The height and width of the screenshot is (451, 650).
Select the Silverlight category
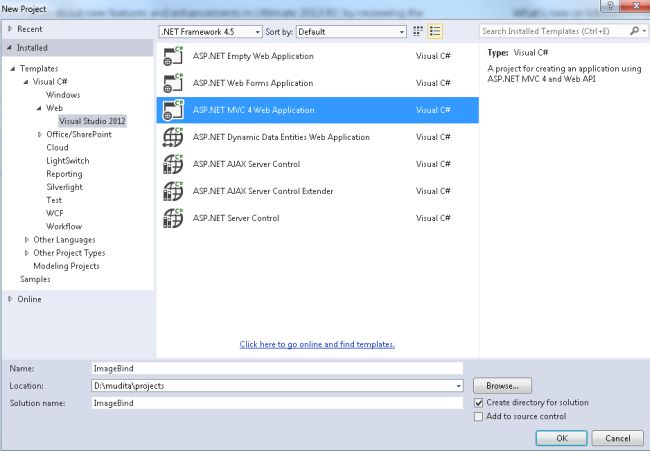(x=64, y=187)
